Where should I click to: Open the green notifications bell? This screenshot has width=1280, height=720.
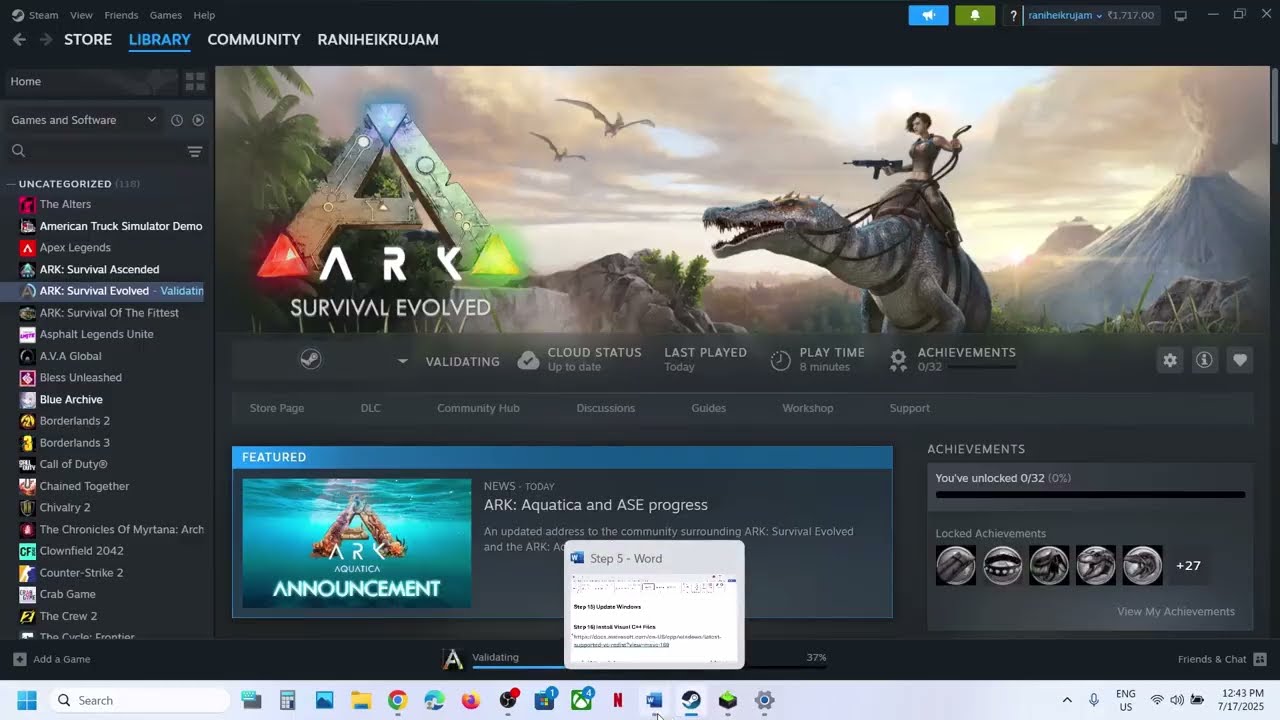pyautogui.click(x=975, y=15)
